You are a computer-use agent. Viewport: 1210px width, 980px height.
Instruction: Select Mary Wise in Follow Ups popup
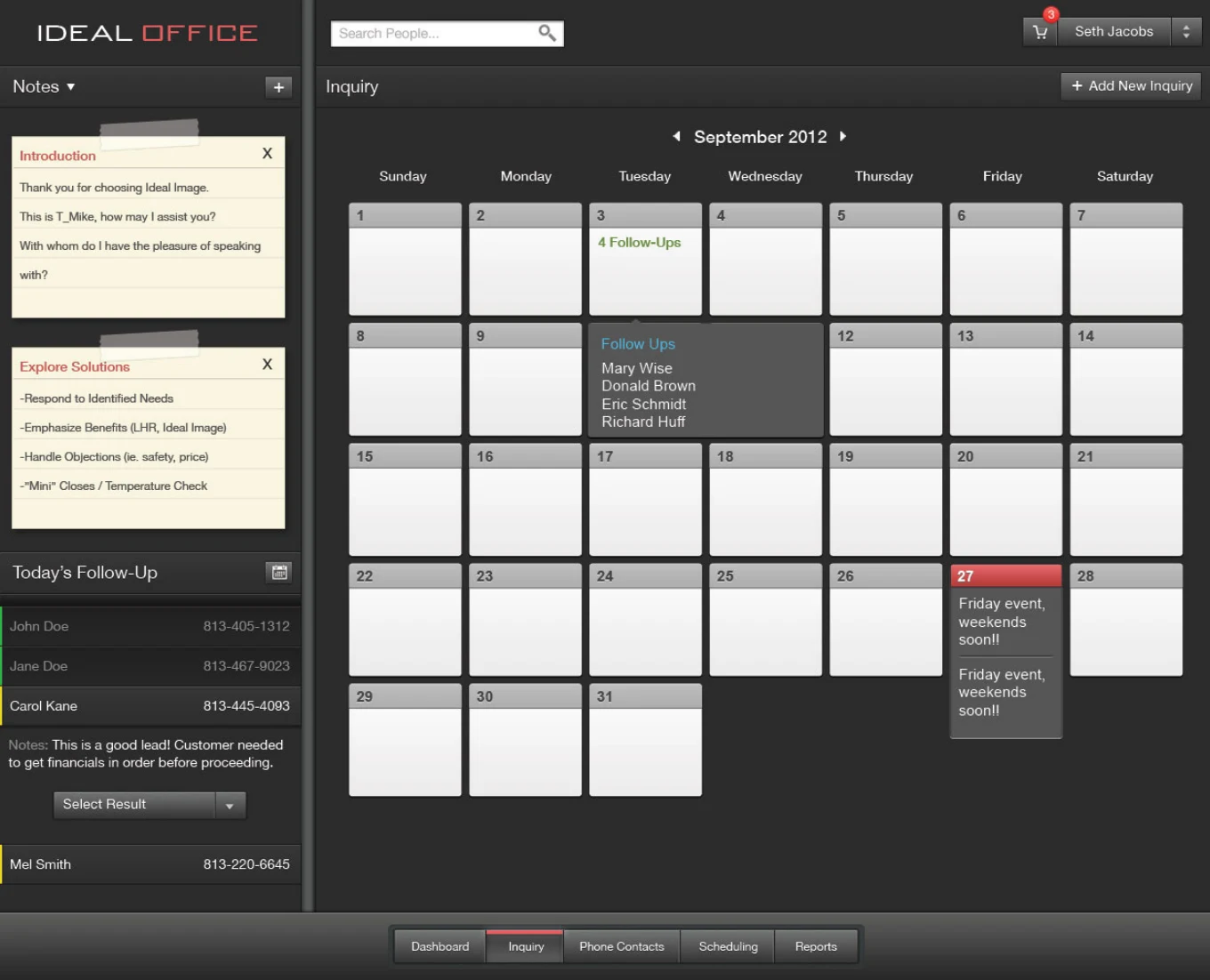click(x=637, y=368)
